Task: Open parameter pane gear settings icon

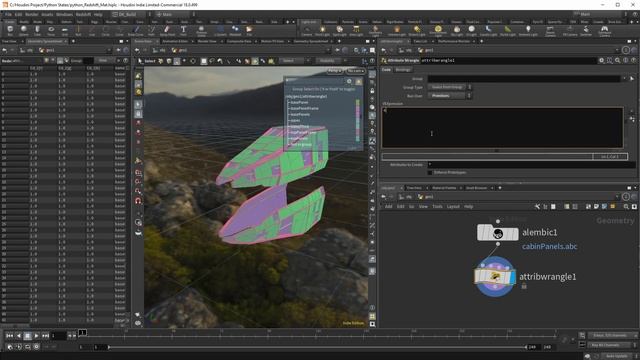Action: pos(601,60)
